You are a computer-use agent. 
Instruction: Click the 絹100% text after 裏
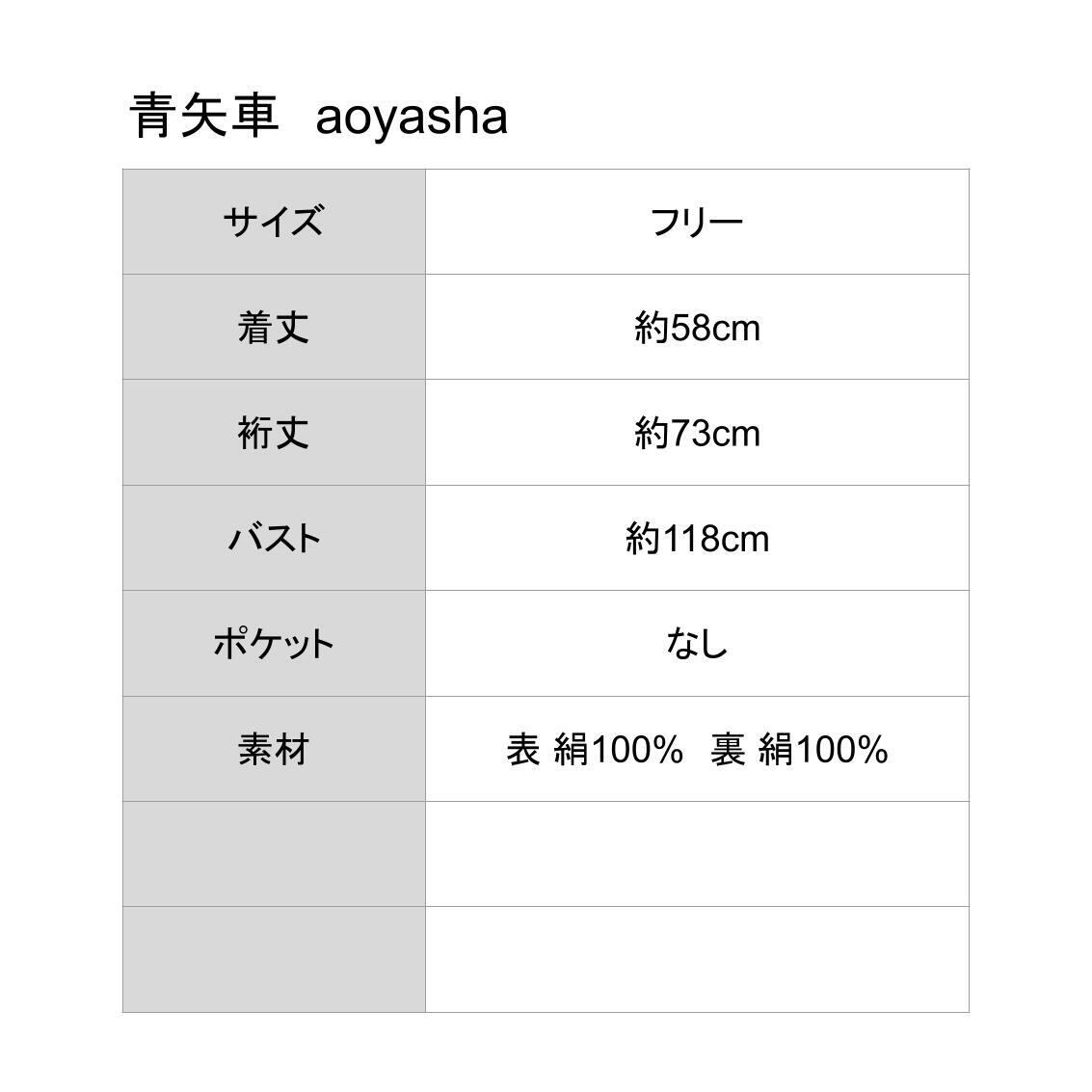[822, 749]
